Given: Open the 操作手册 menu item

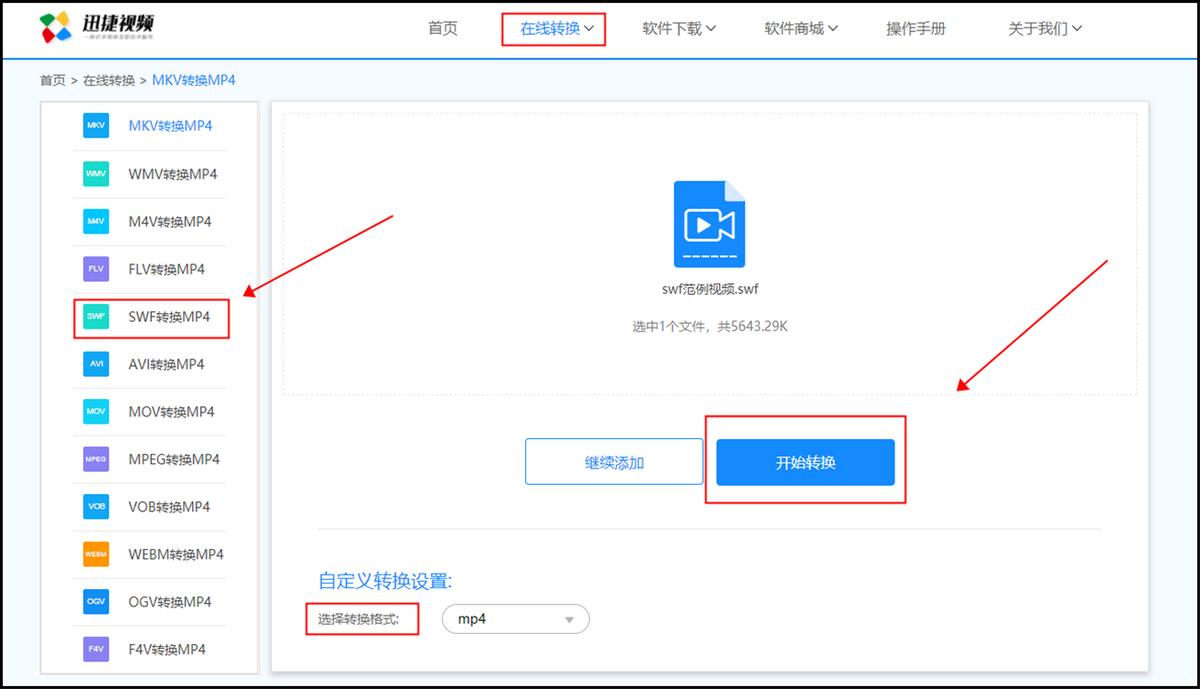Looking at the screenshot, I should 915,28.
